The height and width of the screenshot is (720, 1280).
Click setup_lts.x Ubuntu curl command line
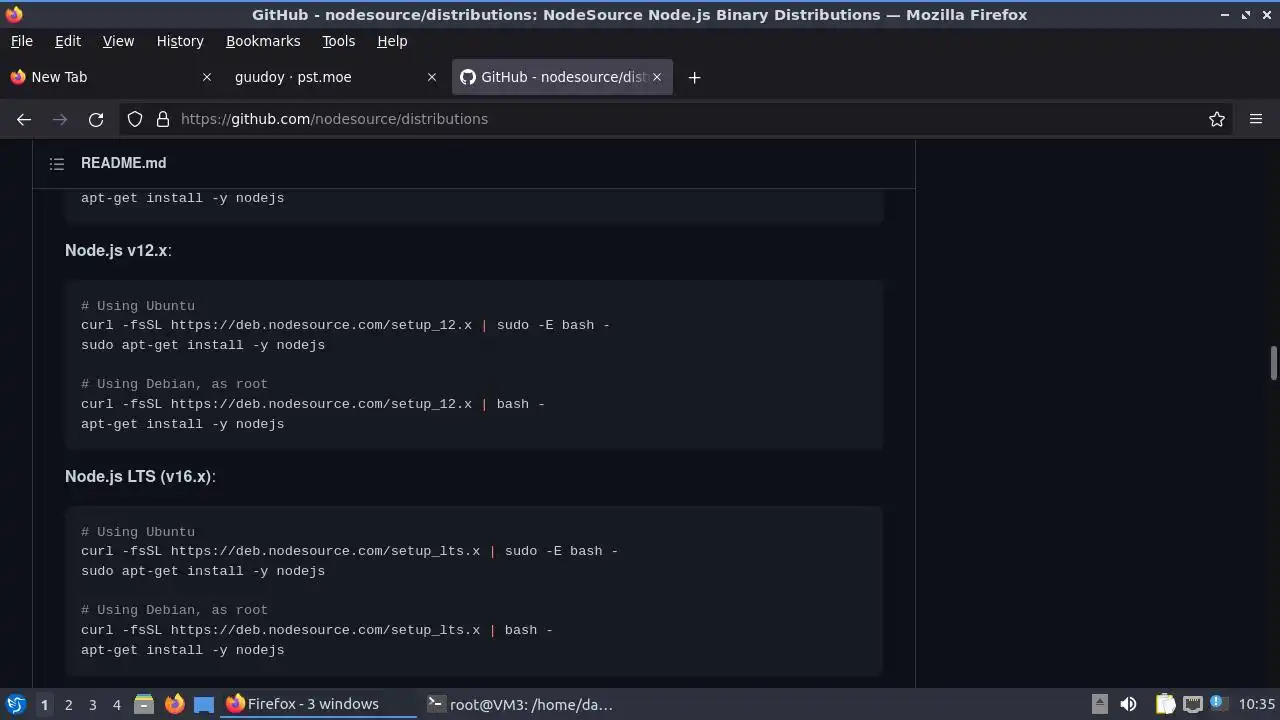349,551
